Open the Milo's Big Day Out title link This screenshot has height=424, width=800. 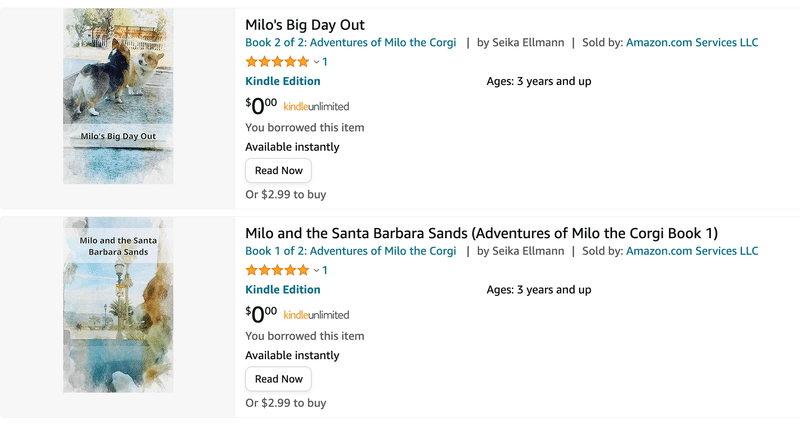point(305,24)
